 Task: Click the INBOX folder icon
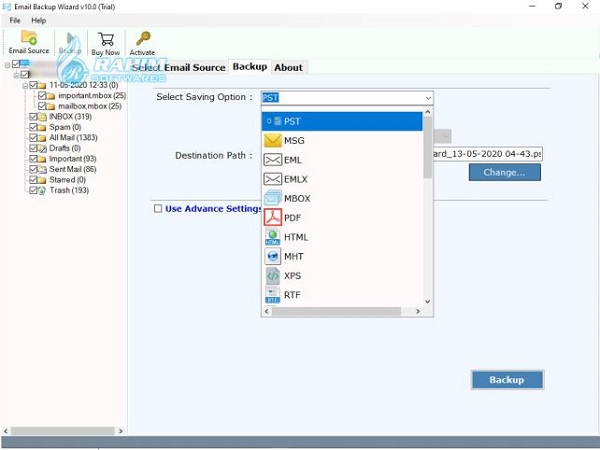coord(42,117)
